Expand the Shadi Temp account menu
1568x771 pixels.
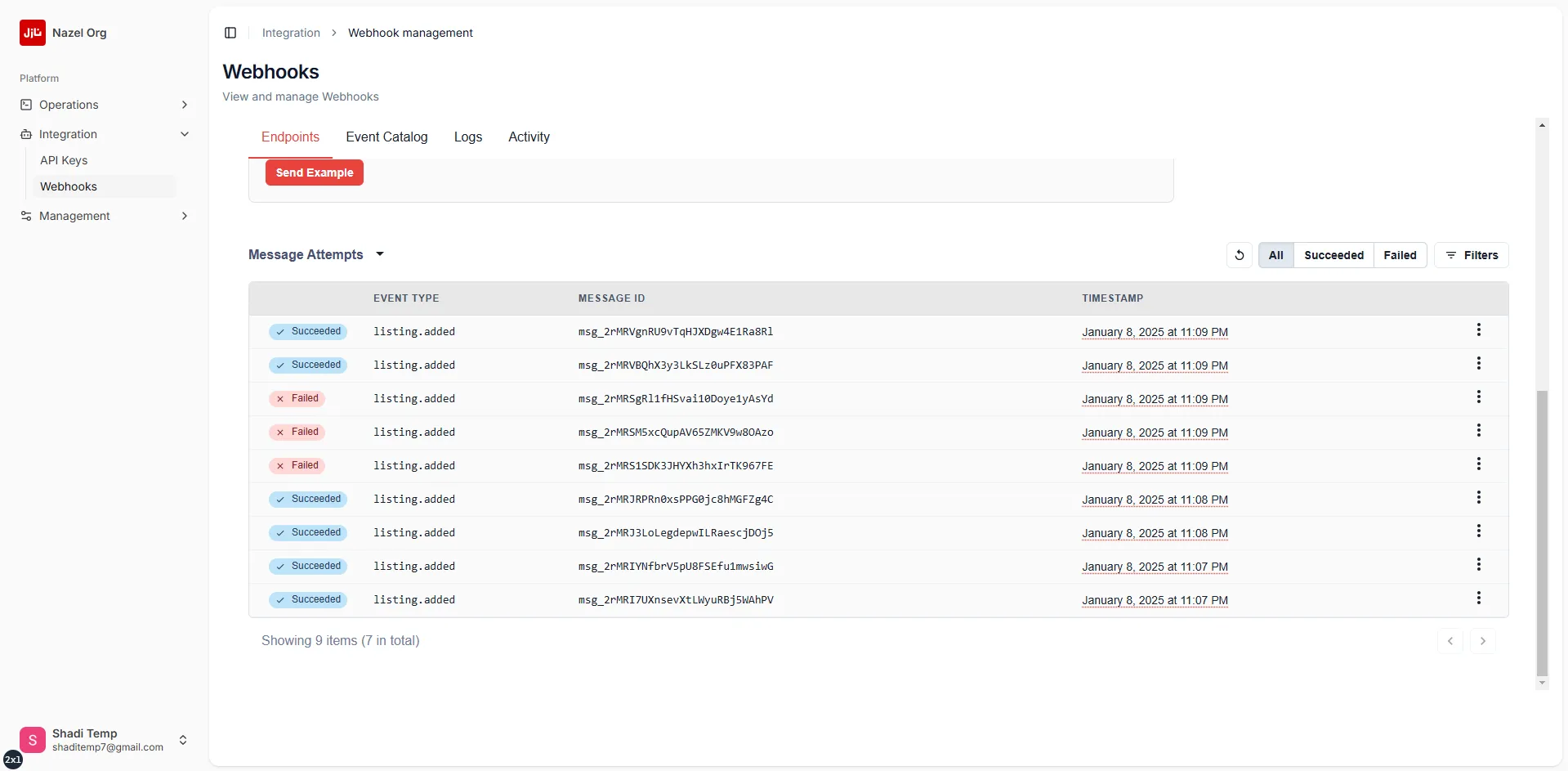coord(183,739)
